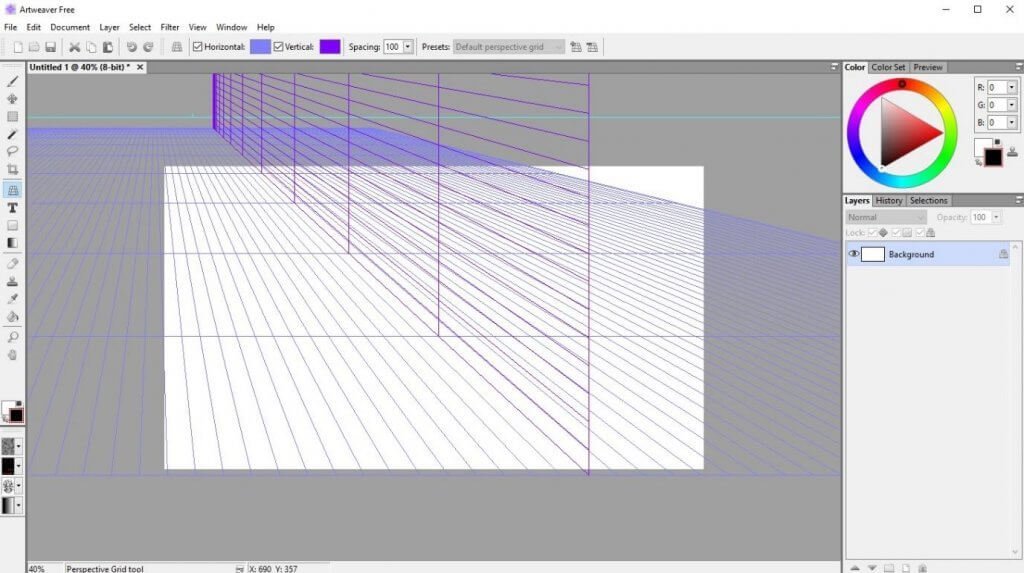Open the G color value dropdown
Viewport: 1024px width, 573px height.
tap(1012, 105)
